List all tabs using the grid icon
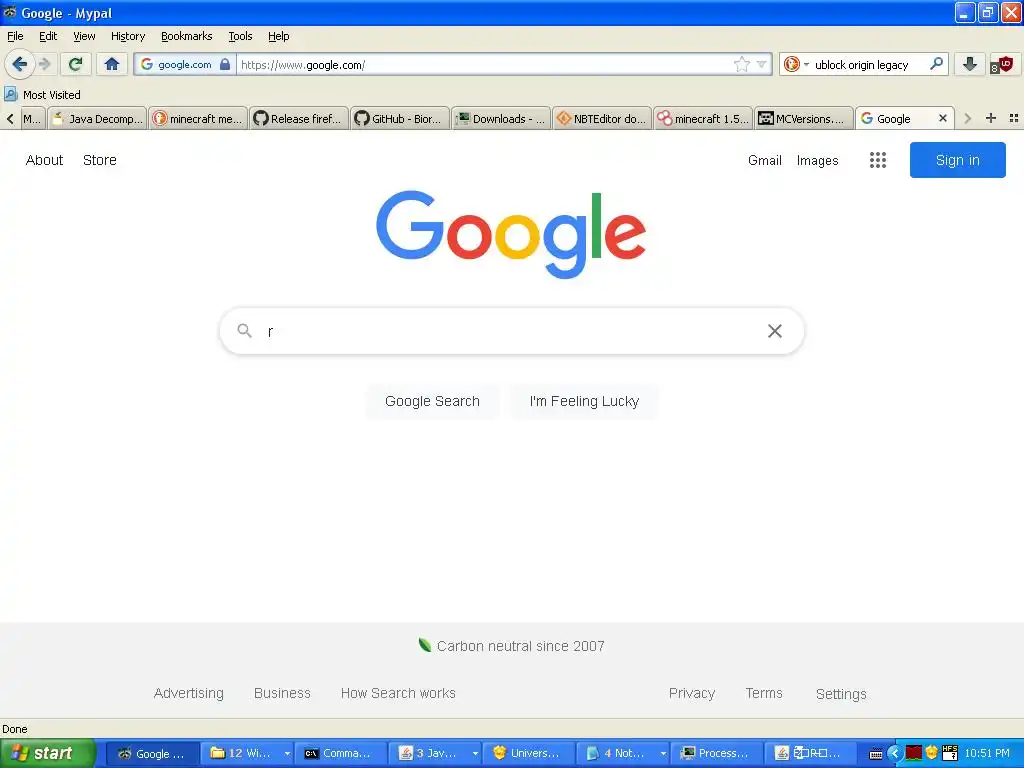Screen dimensions: 1024x768 [1014, 118]
